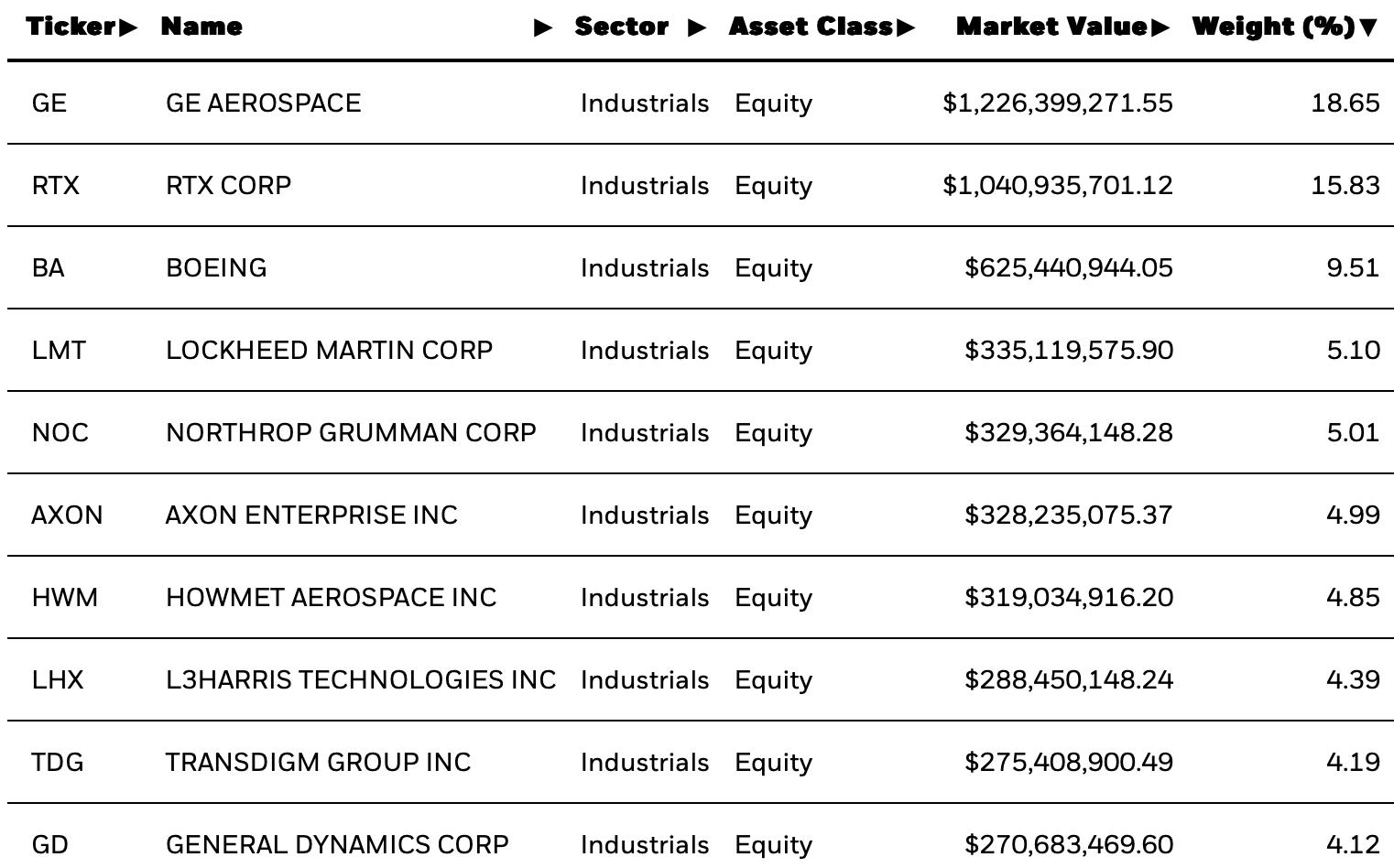
Task: Click sort arrow next to Sector header
Action: (697, 27)
